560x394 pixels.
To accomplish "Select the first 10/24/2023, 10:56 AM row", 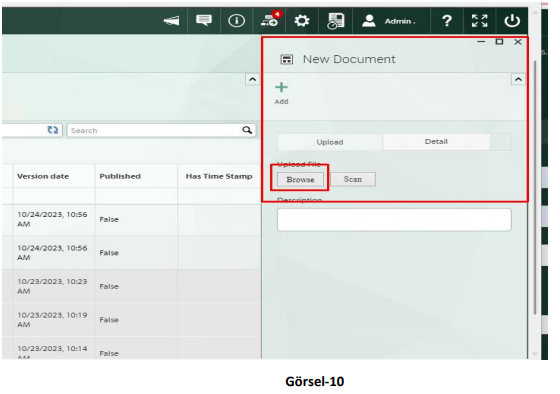I will click(131, 219).
